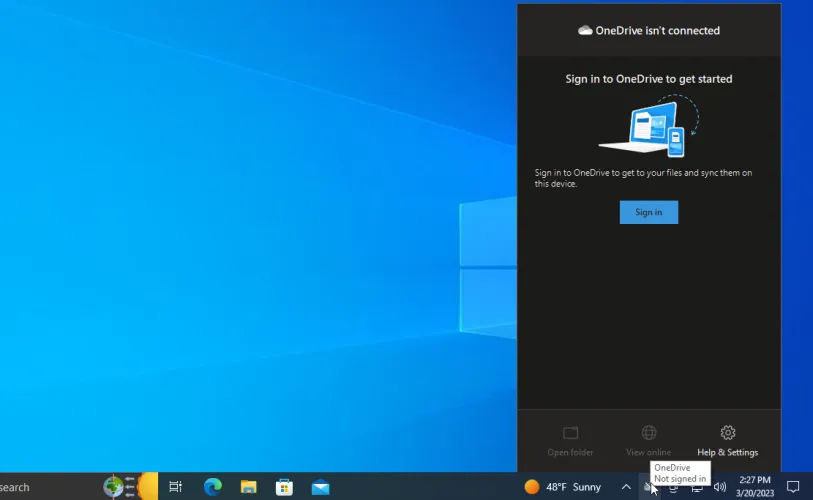The height and width of the screenshot is (500, 813).
Task: Open File Explorer from the taskbar
Action: coord(248,487)
